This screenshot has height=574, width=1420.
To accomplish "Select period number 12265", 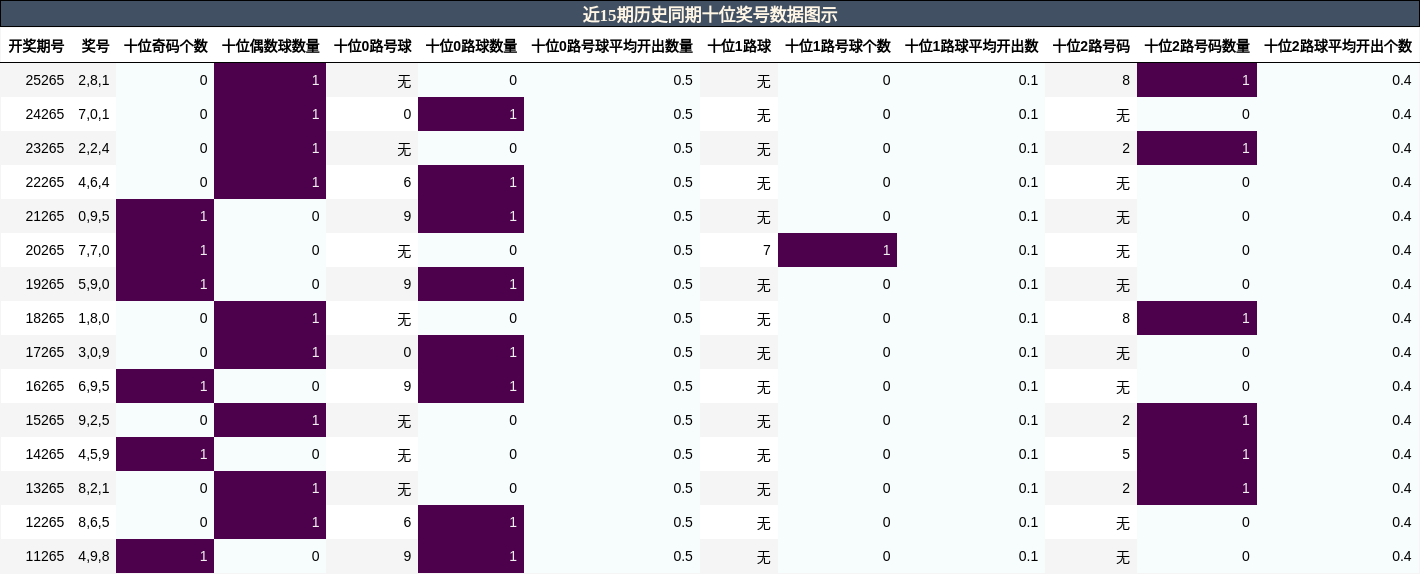I will [x=45, y=522].
